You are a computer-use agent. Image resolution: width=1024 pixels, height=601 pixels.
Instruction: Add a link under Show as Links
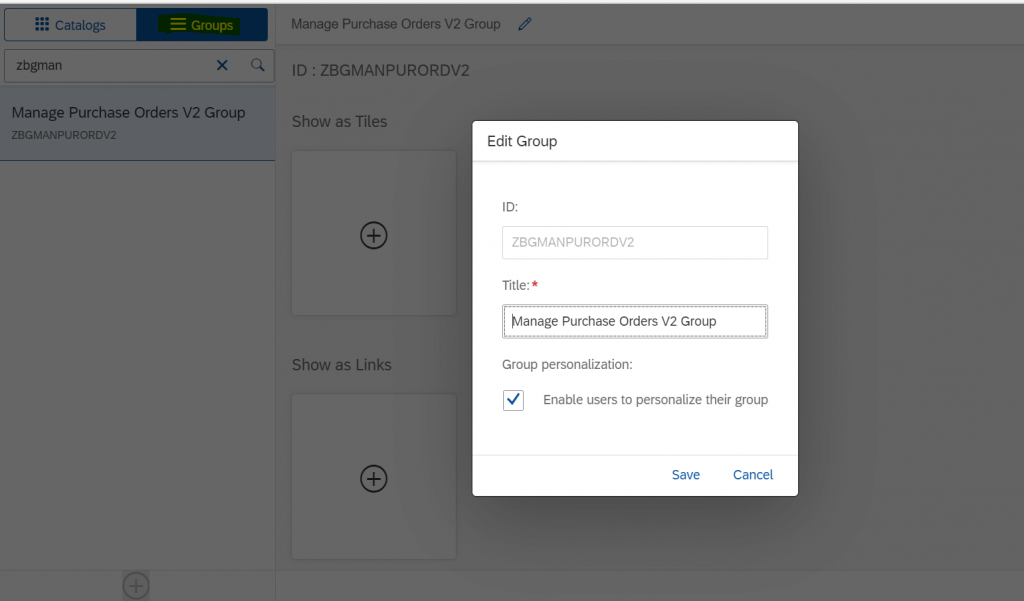pos(374,478)
